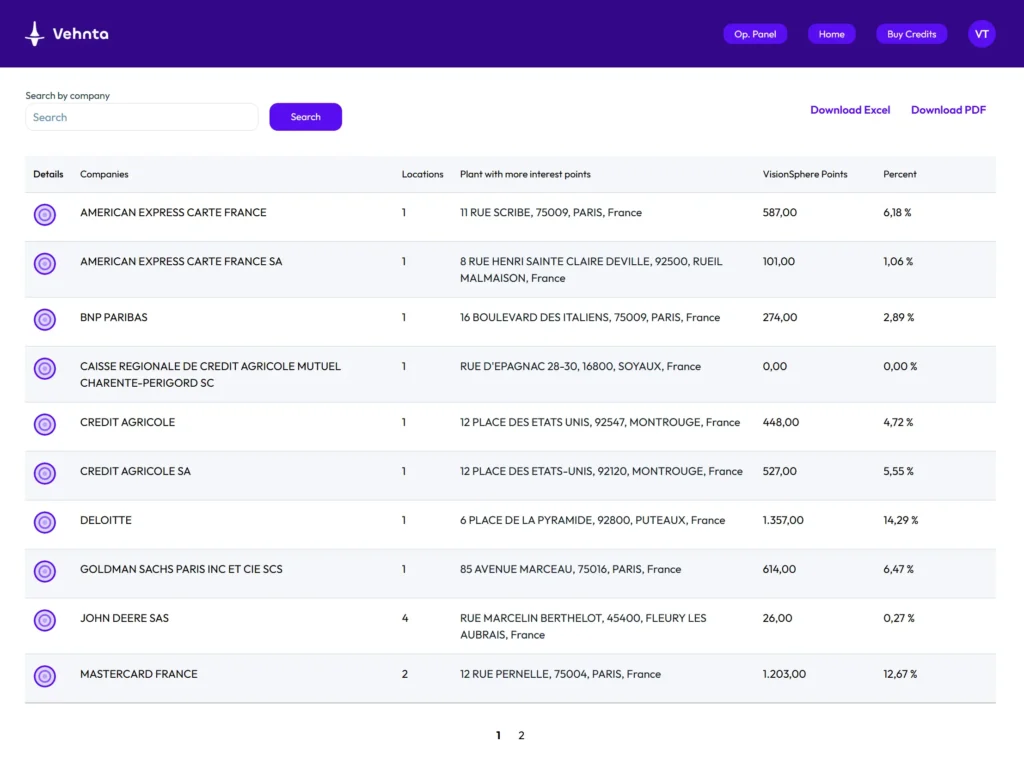The height and width of the screenshot is (760, 1024).
Task: Open details icon for MASTERCARD FRANCE
Action: (x=45, y=676)
